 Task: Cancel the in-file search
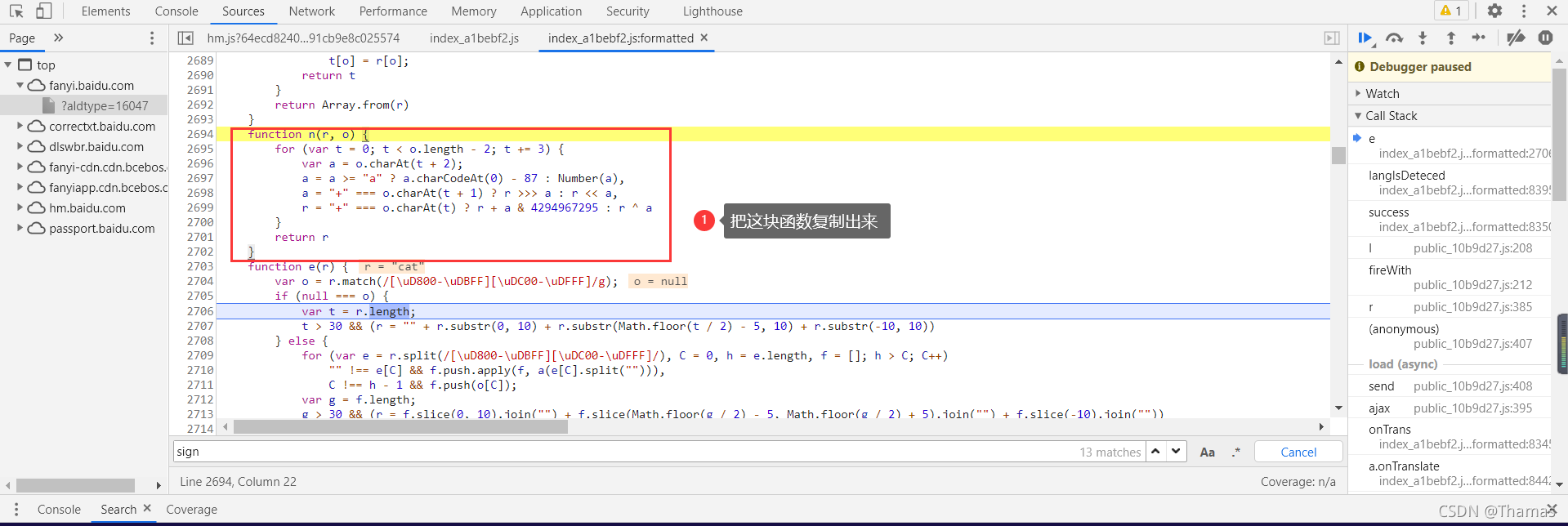tap(1298, 452)
